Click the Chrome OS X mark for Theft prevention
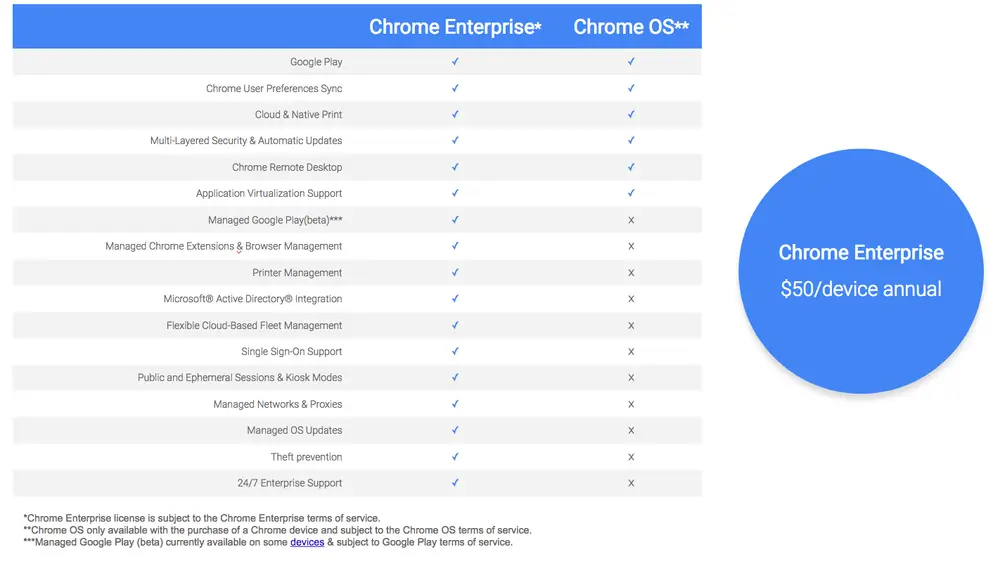 coord(631,457)
